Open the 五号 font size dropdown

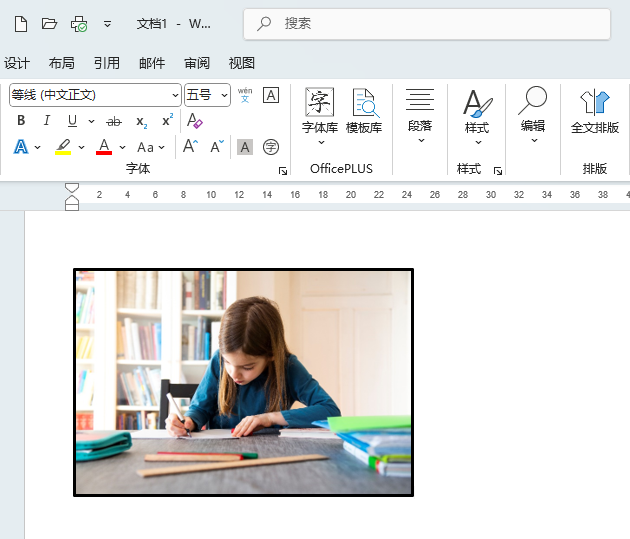(224, 95)
